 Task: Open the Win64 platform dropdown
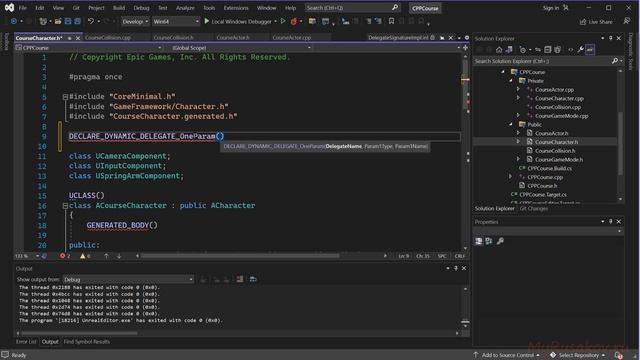[x=176, y=21]
